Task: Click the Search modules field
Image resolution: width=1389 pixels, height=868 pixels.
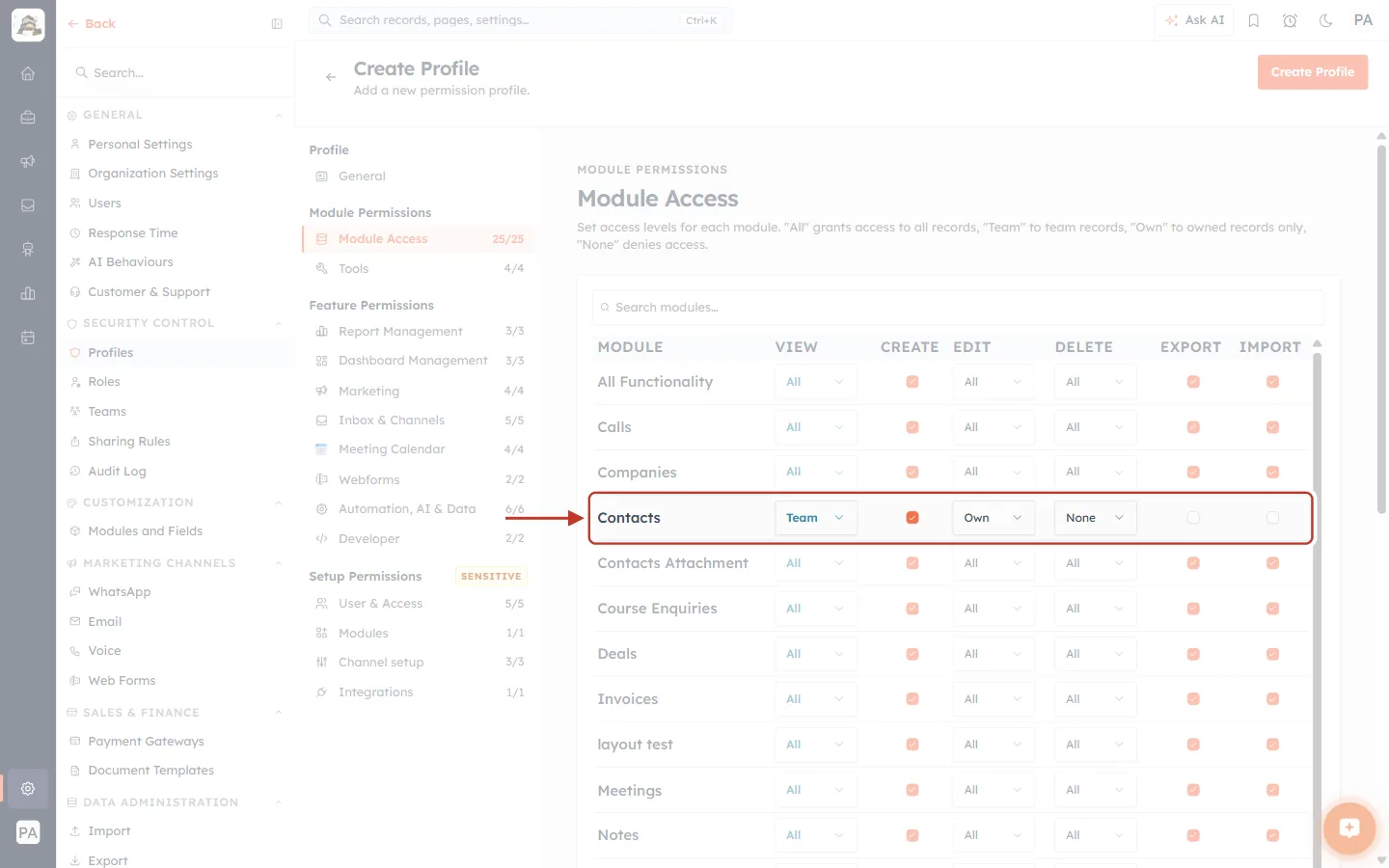Action: pyautogui.click(x=957, y=308)
